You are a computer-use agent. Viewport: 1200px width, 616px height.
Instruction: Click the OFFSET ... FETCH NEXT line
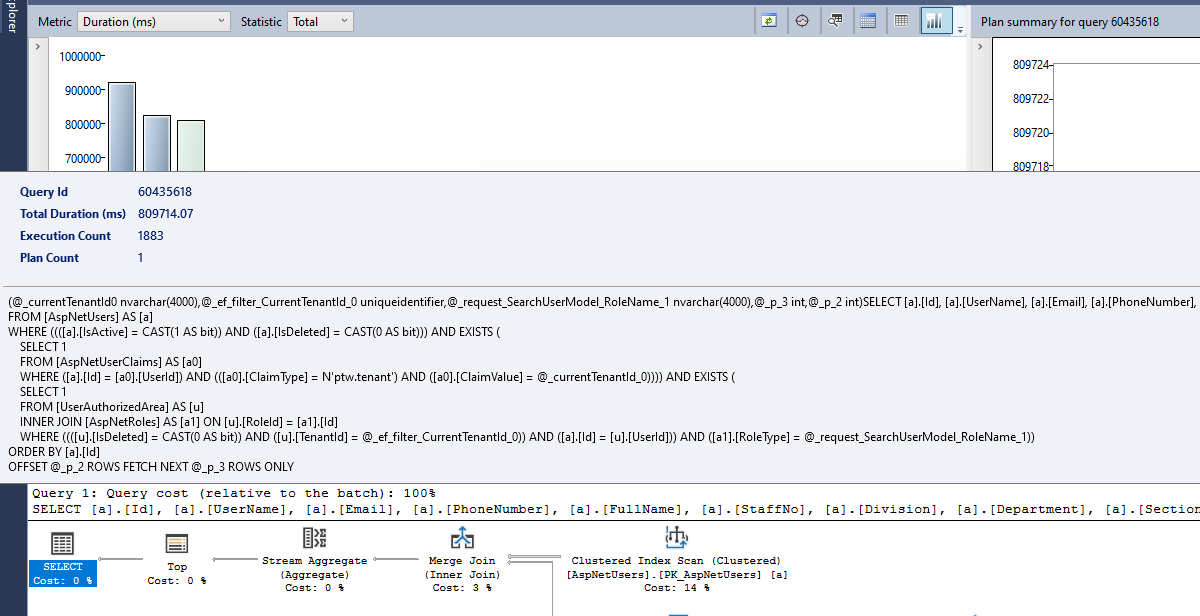151,466
